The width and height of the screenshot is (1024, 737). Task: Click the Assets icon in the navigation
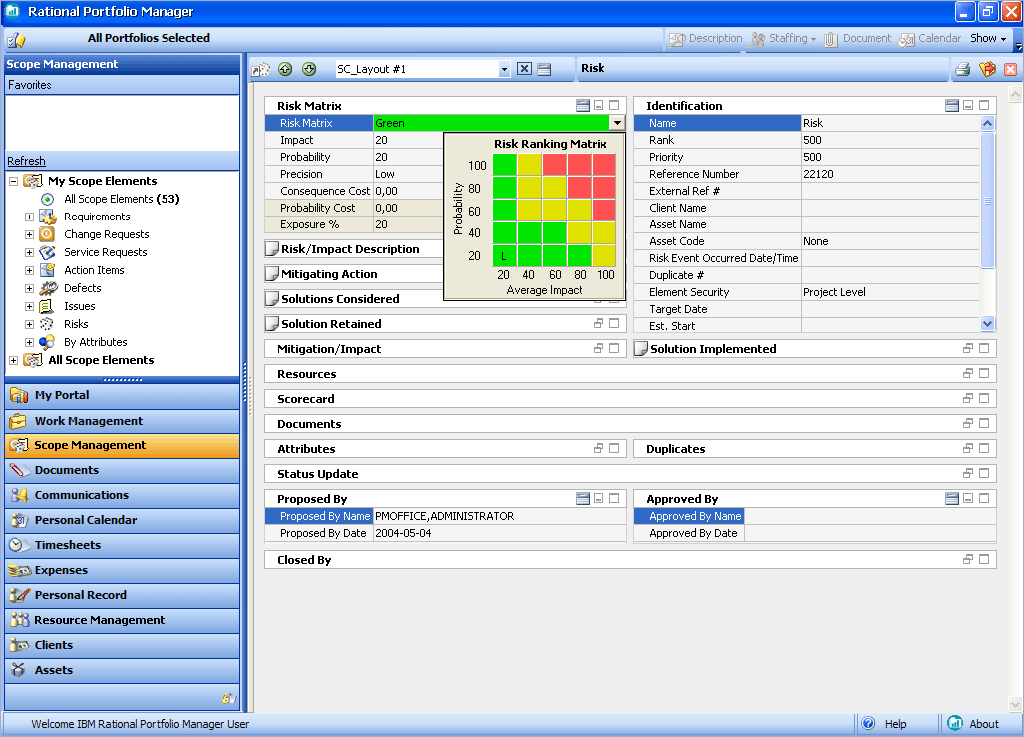18,670
